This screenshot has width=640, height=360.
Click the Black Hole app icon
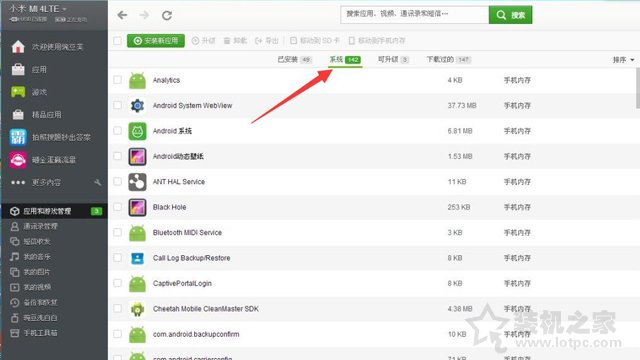click(137, 207)
